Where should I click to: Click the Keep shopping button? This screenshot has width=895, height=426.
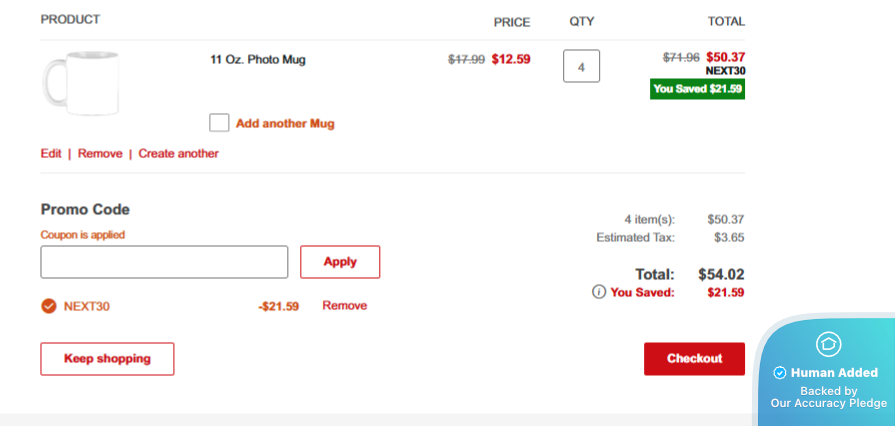point(107,359)
